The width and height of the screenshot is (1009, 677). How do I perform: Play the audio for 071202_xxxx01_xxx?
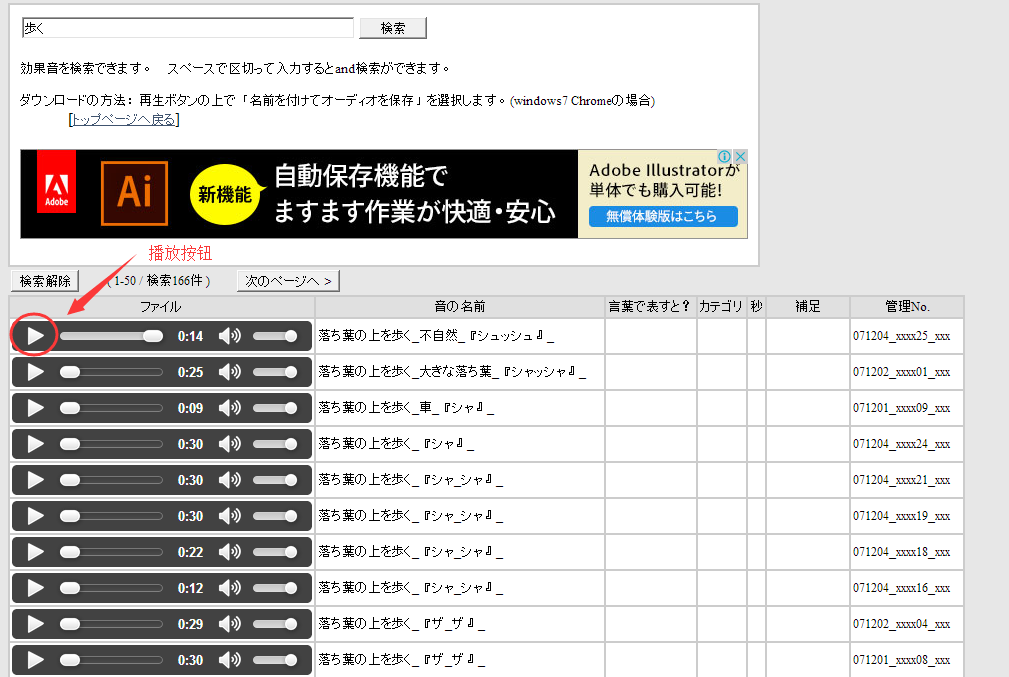(x=35, y=372)
